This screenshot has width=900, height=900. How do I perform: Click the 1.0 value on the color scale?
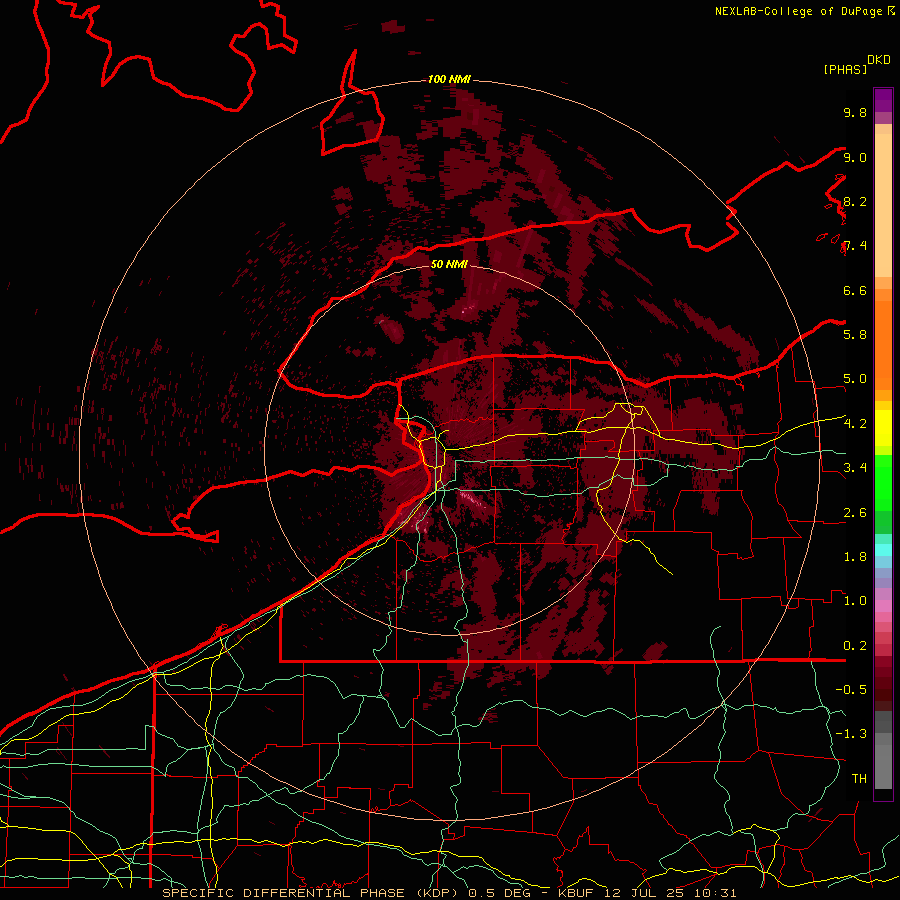[x=855, y=601]
